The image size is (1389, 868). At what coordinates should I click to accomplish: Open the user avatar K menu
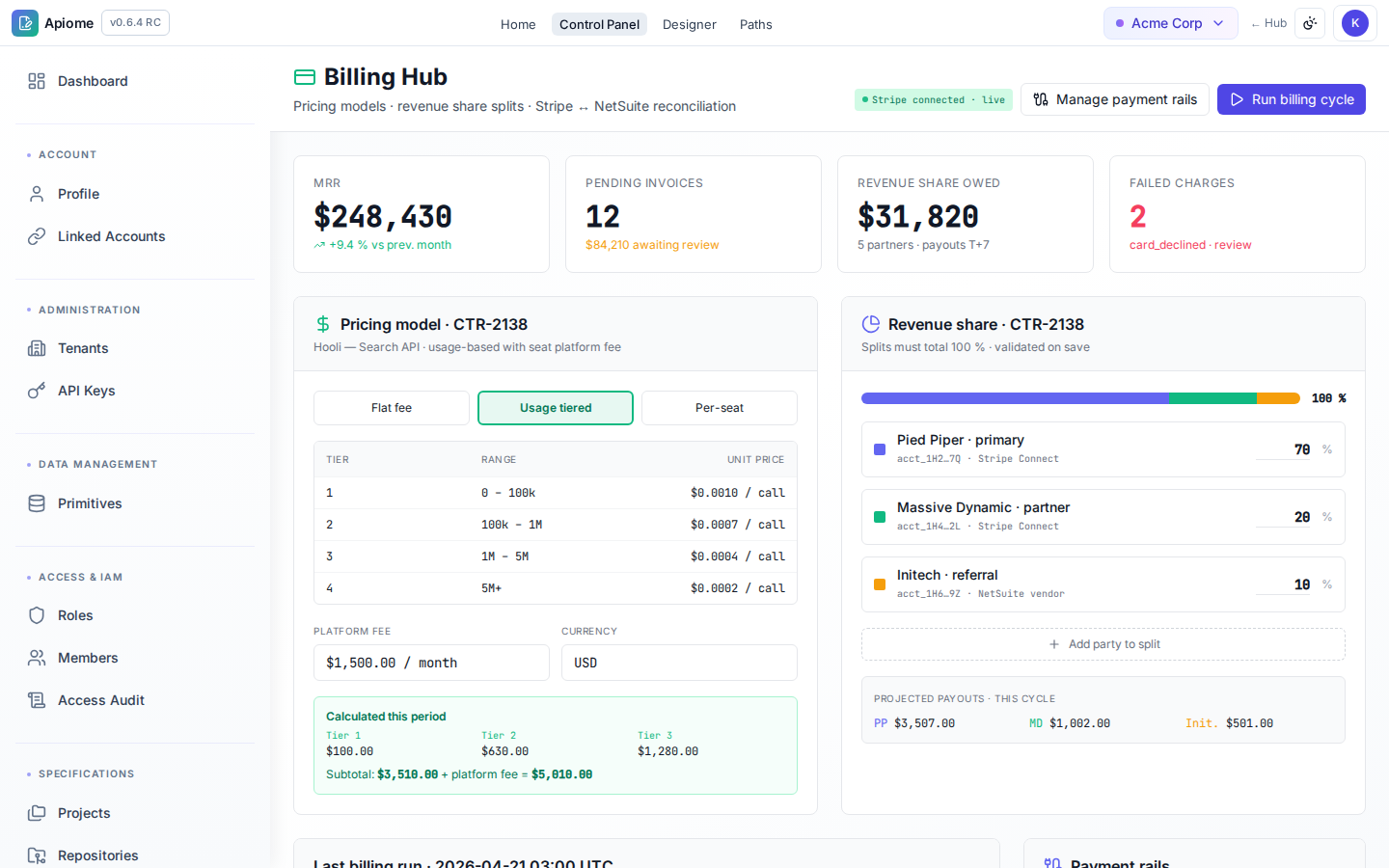(x=1355, y=23)
